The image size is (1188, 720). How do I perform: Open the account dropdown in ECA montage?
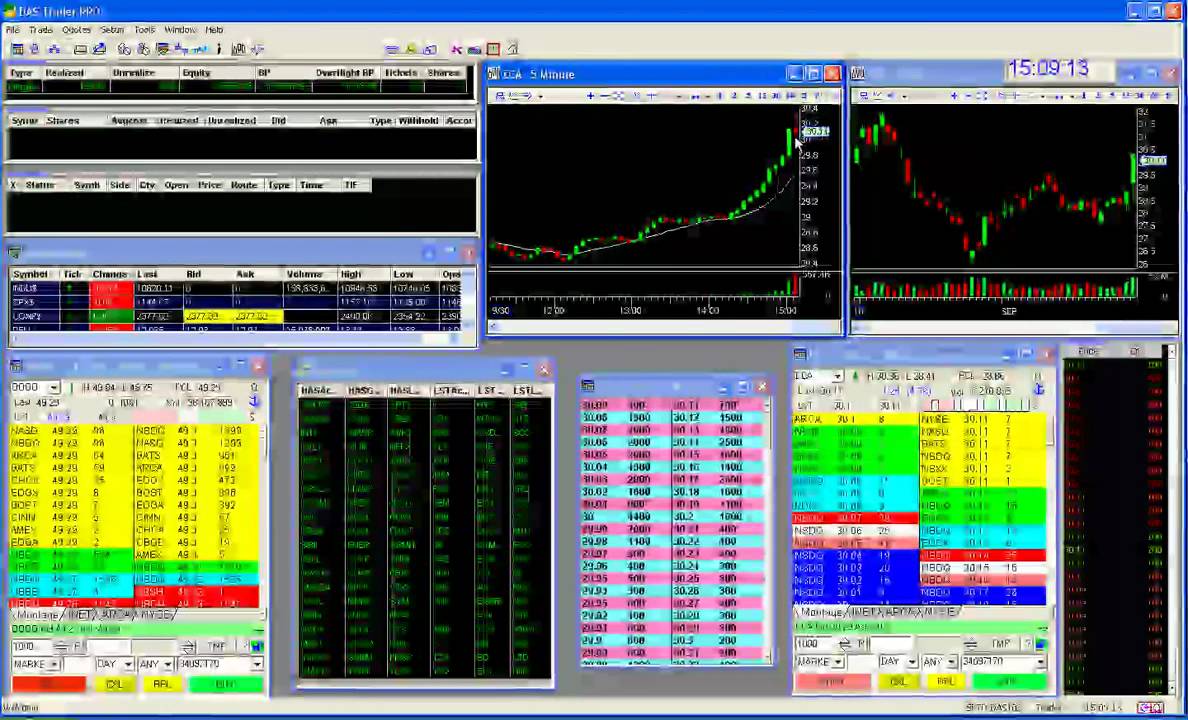(x=1041, y=662)
